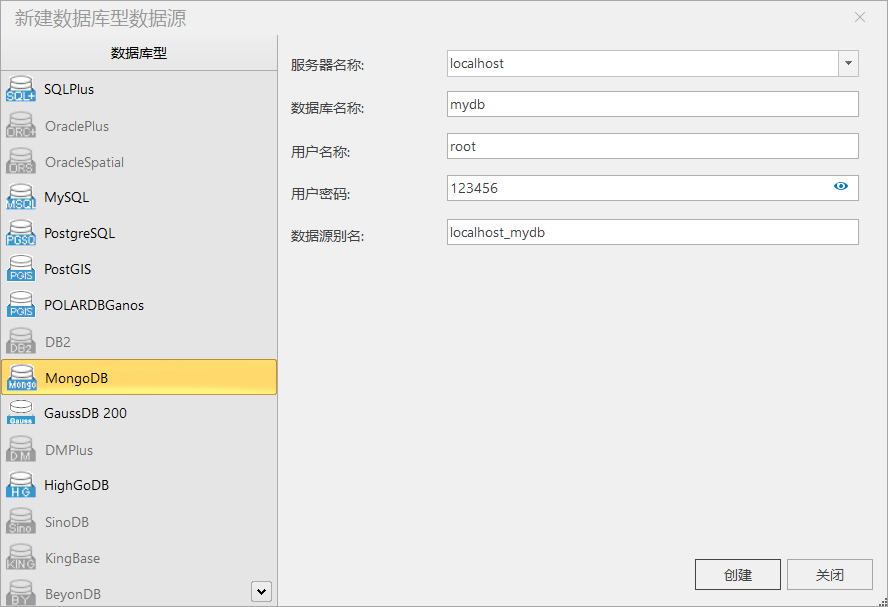Click the database name field mydb
The height and width of the screenshot is (607, 888).
[x=652, y=104]
